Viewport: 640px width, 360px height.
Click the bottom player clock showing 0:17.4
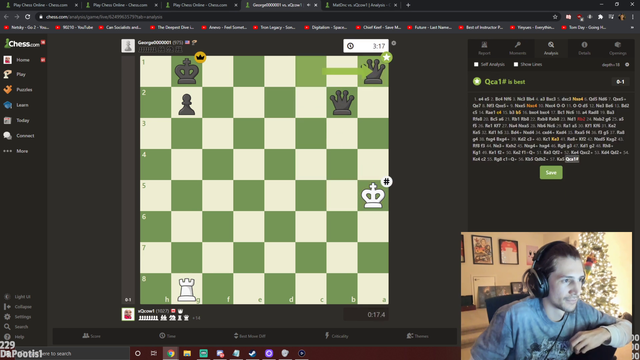point(366,315)
